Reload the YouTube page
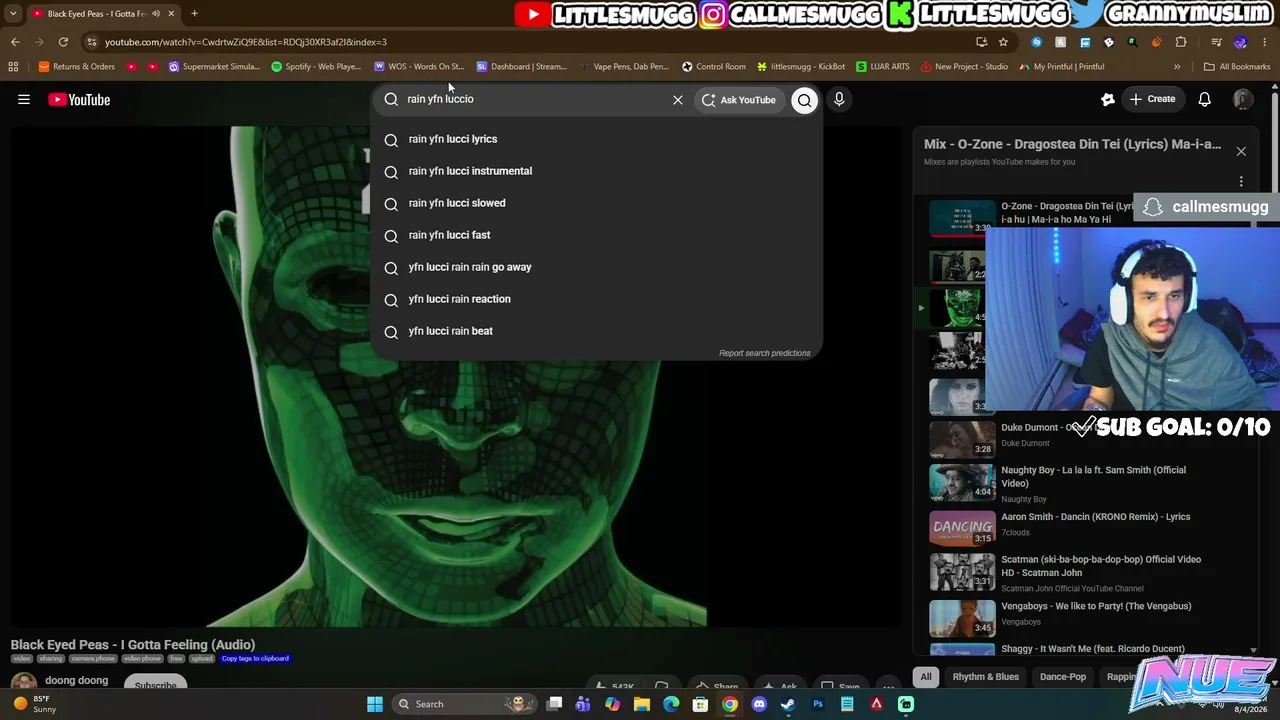Image resolution: width=1280 pixels, height=720 pixels. (x=63, y=42)
